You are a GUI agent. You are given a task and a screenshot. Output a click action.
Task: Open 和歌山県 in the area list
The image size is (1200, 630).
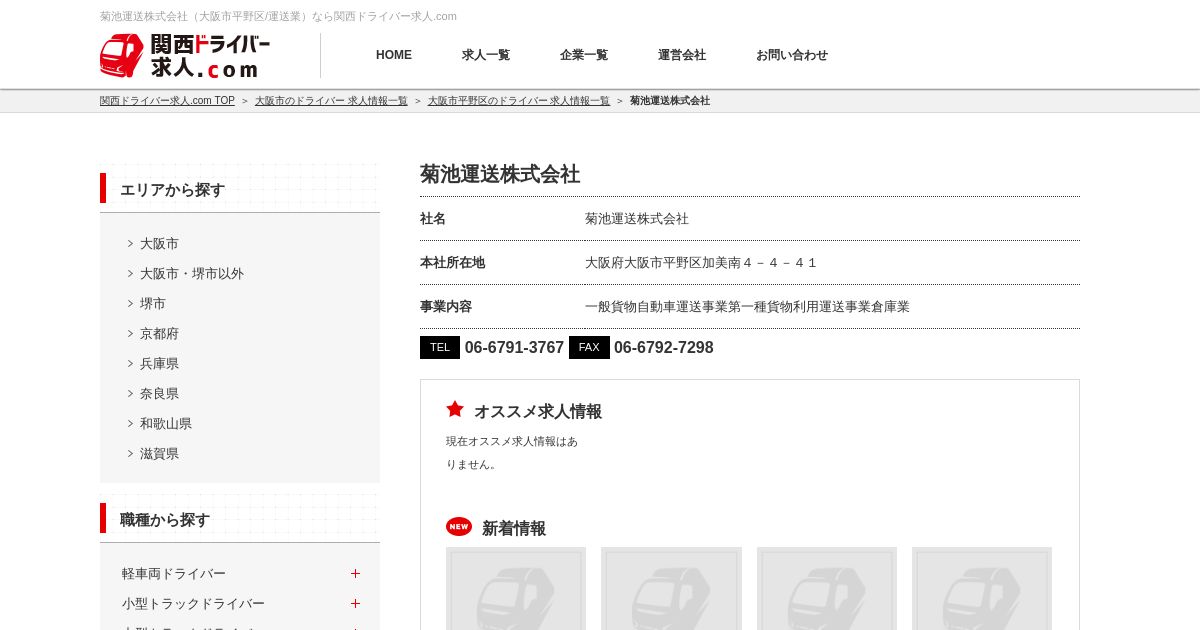166,424
